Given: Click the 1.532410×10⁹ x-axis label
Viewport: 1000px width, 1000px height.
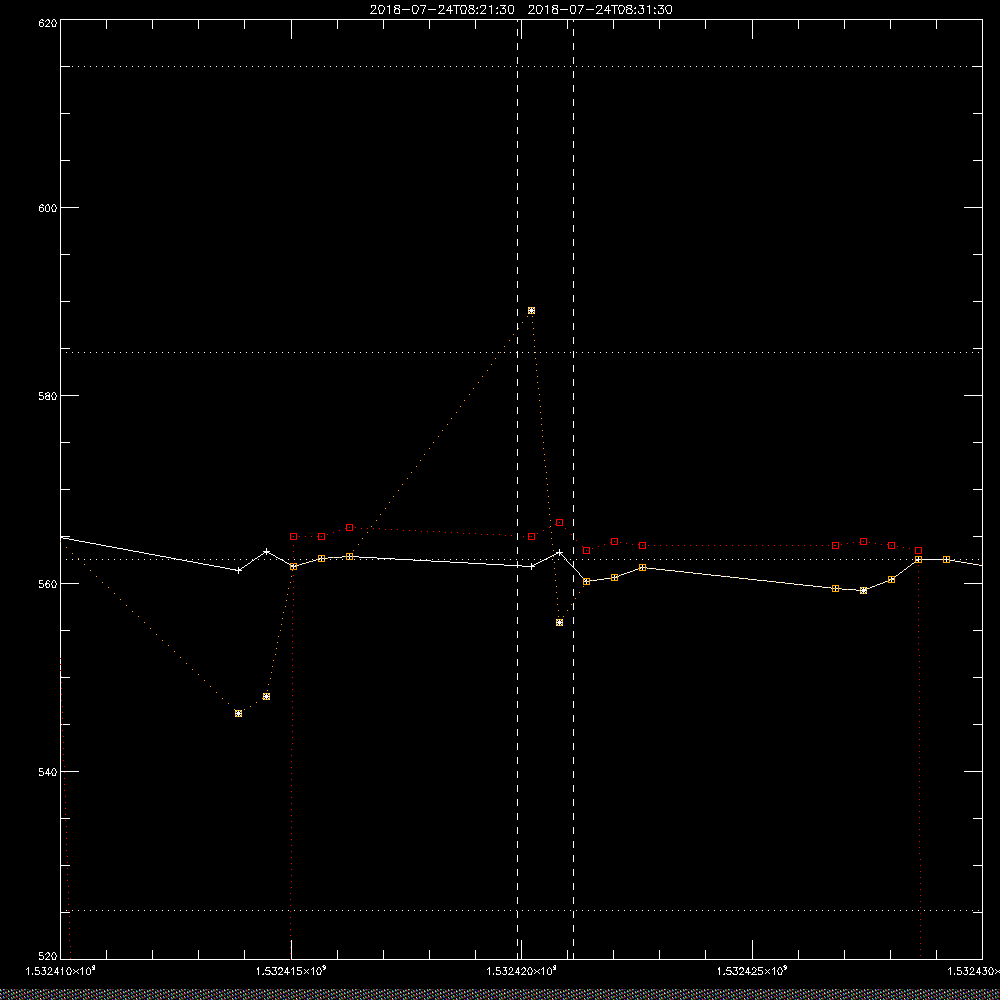Looking at the screenshot, I should (x=60, y=971).
